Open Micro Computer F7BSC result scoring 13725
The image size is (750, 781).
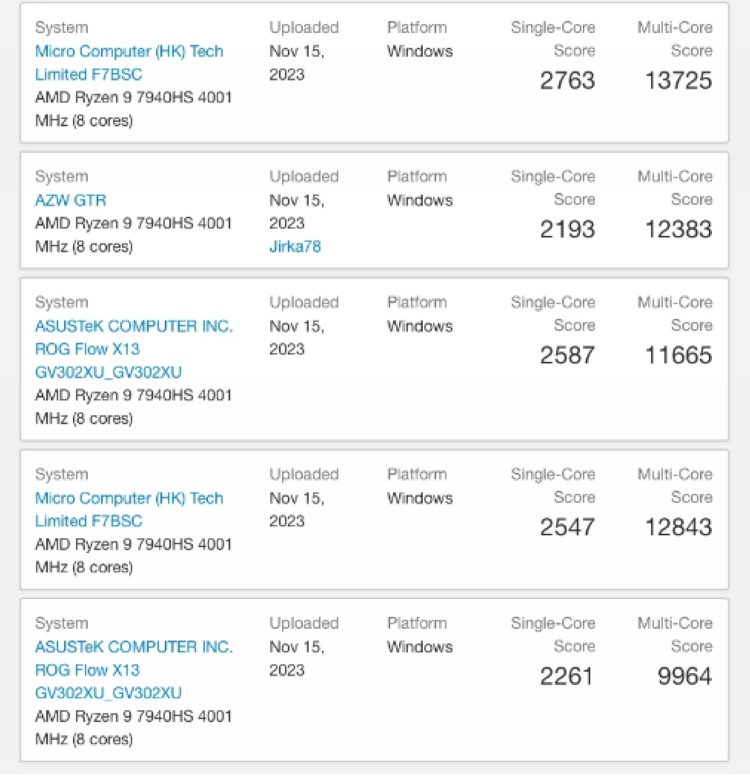129,62
